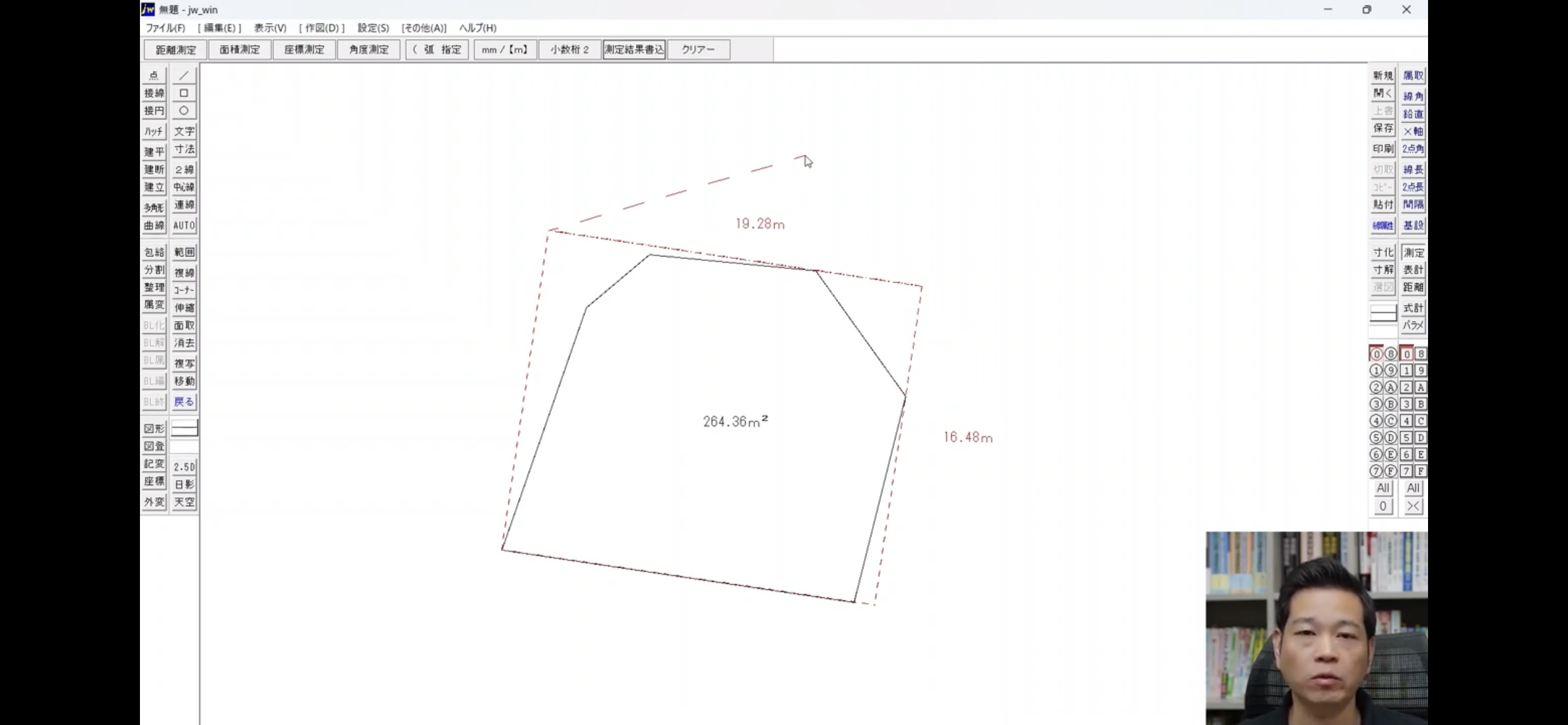Click the 面積測定 area measure button

(x=240, y=50)
